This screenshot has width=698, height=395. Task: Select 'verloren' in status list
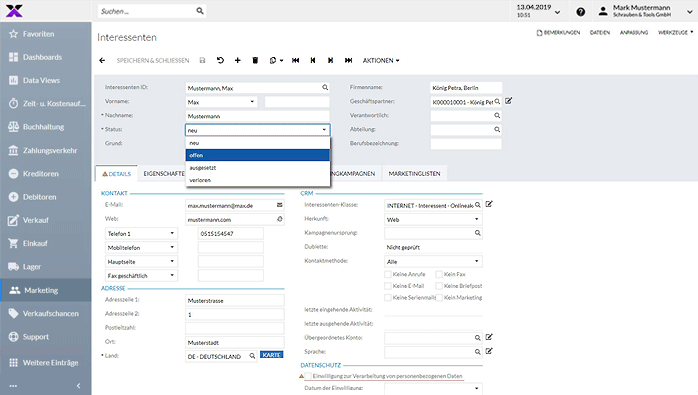[x=258, y=180]
